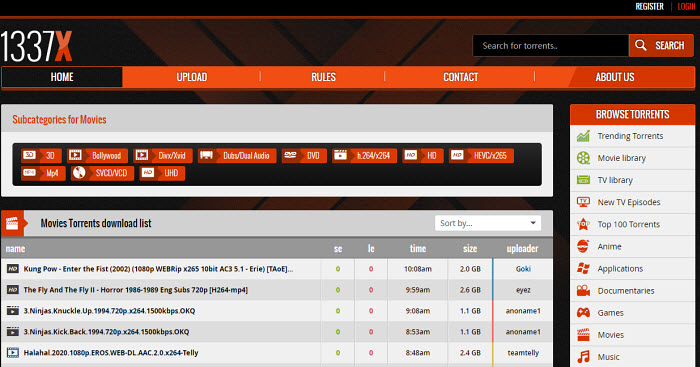700x367 pixels.
Task: Expand the Sort by dropdown
Action: point(488,223)
